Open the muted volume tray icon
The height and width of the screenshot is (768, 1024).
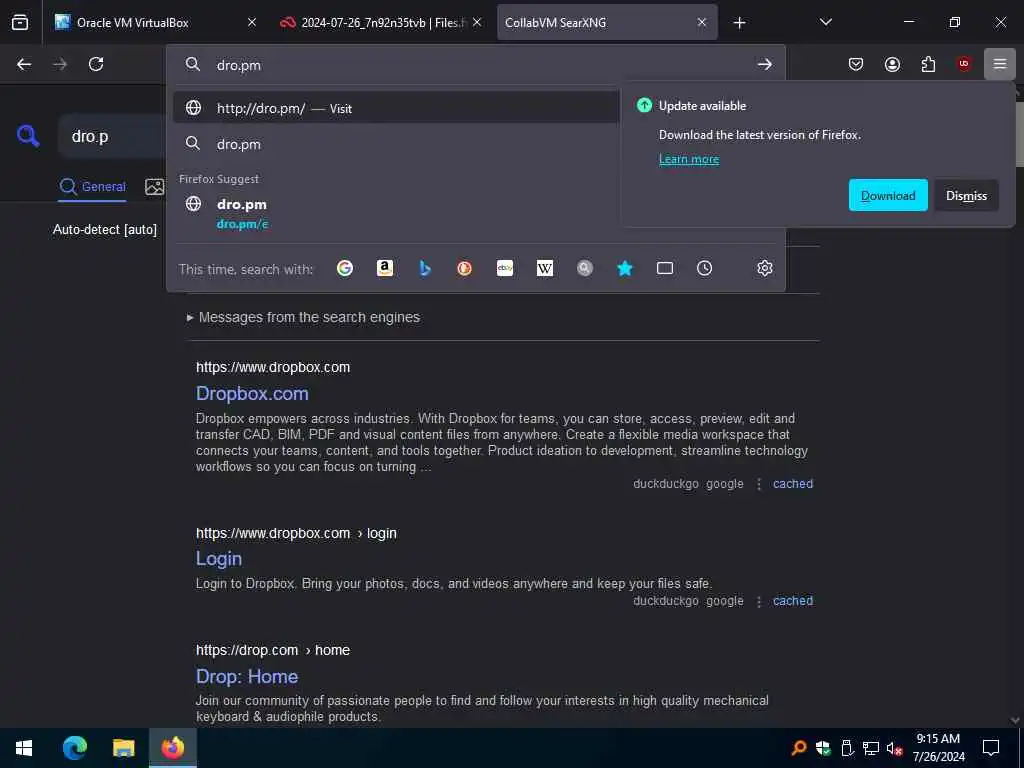tap(894, 748)
